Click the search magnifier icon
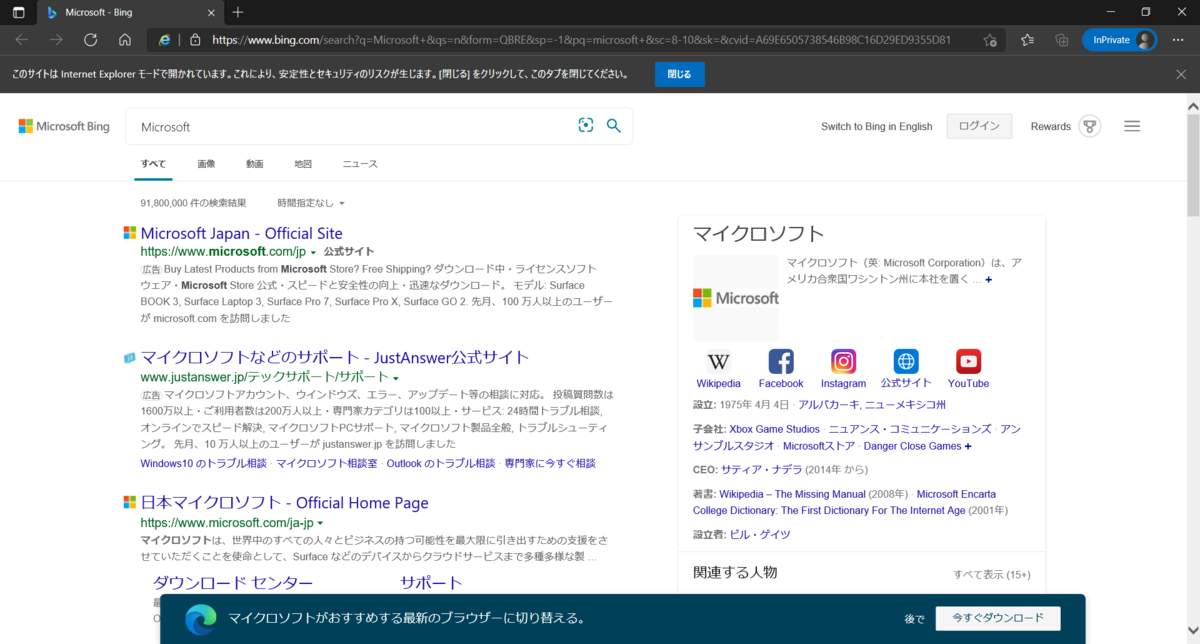Screen dimensions: 1200x644 [x=614, y=125]
